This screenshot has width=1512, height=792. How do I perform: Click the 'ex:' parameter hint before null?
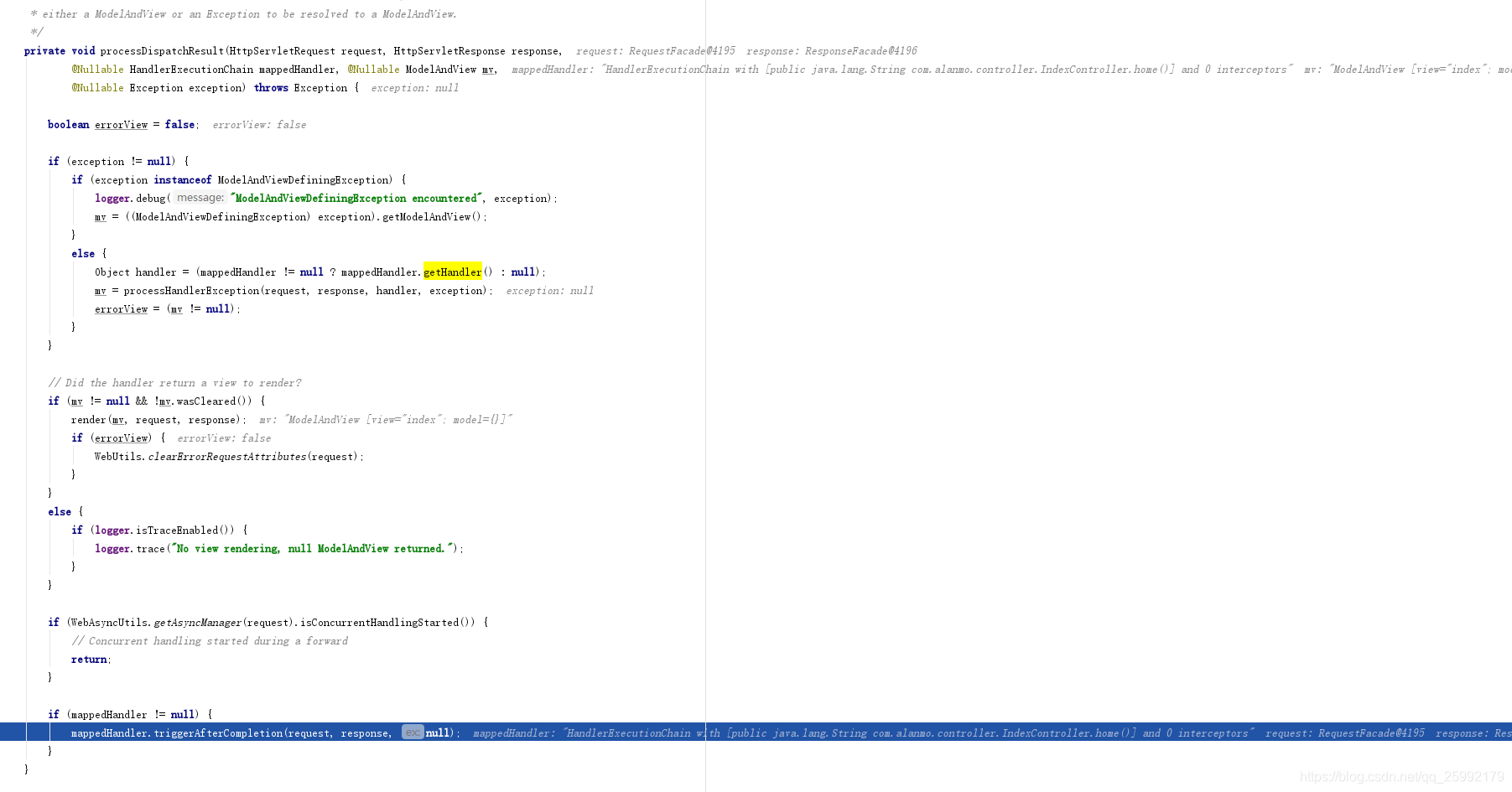click(x=413, y=732)
